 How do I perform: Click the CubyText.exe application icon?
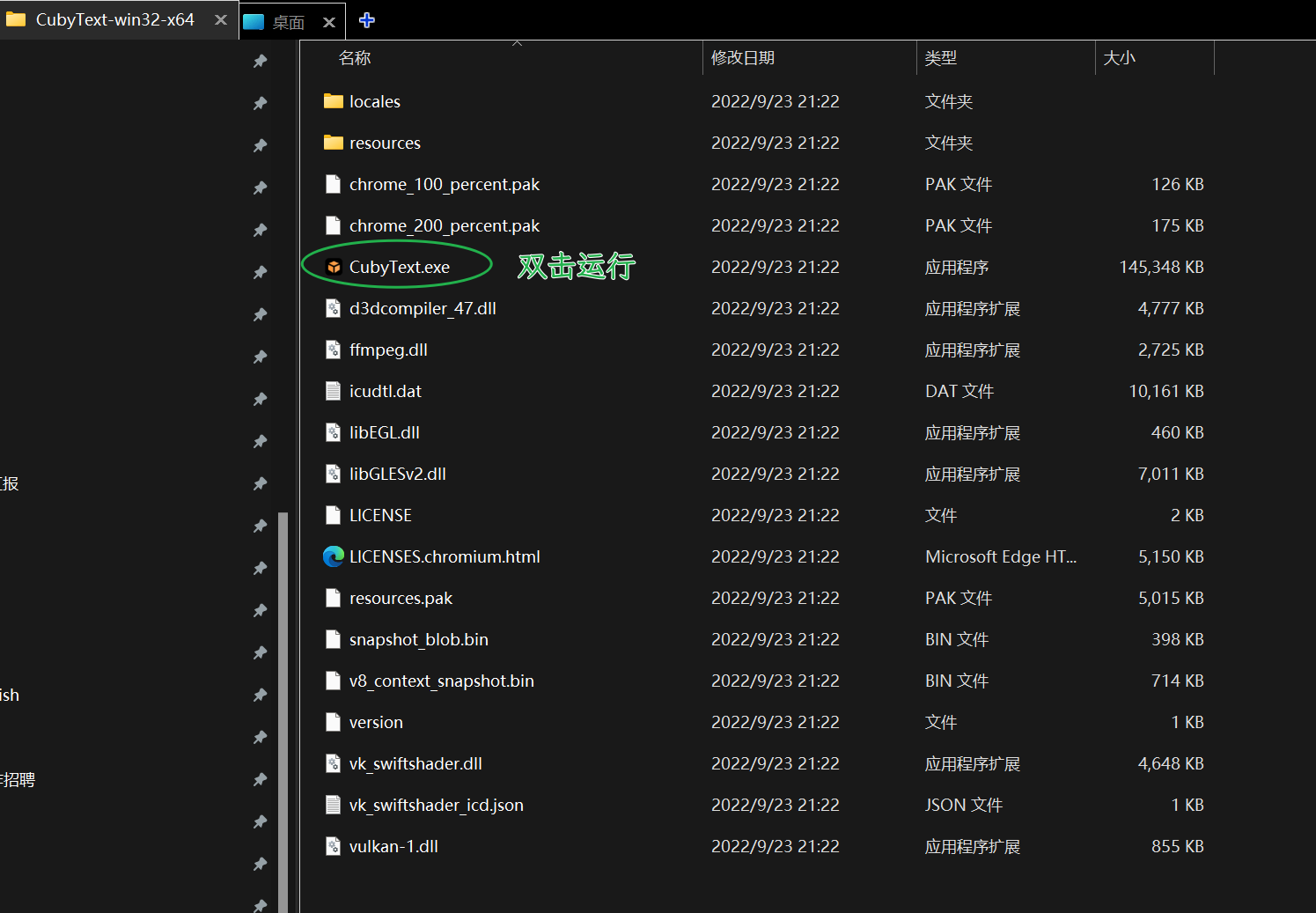[334, 267]
